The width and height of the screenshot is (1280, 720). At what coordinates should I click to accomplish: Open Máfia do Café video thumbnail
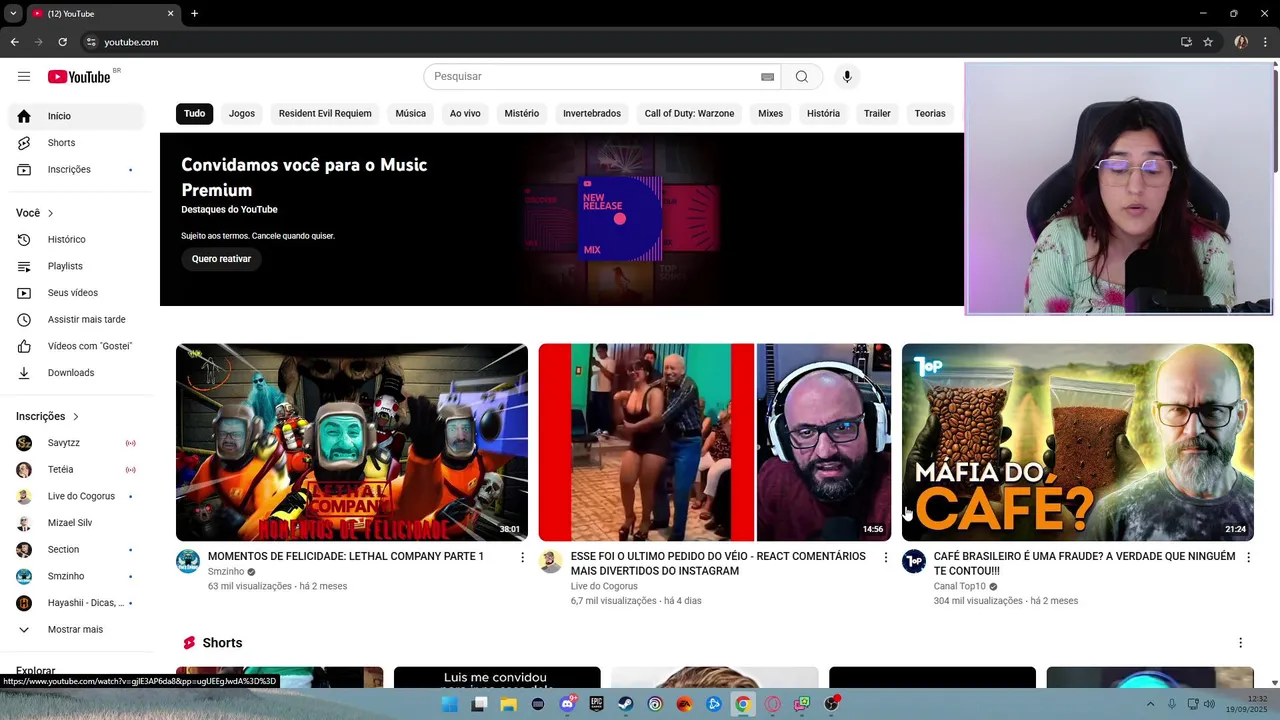(1078, 442)
